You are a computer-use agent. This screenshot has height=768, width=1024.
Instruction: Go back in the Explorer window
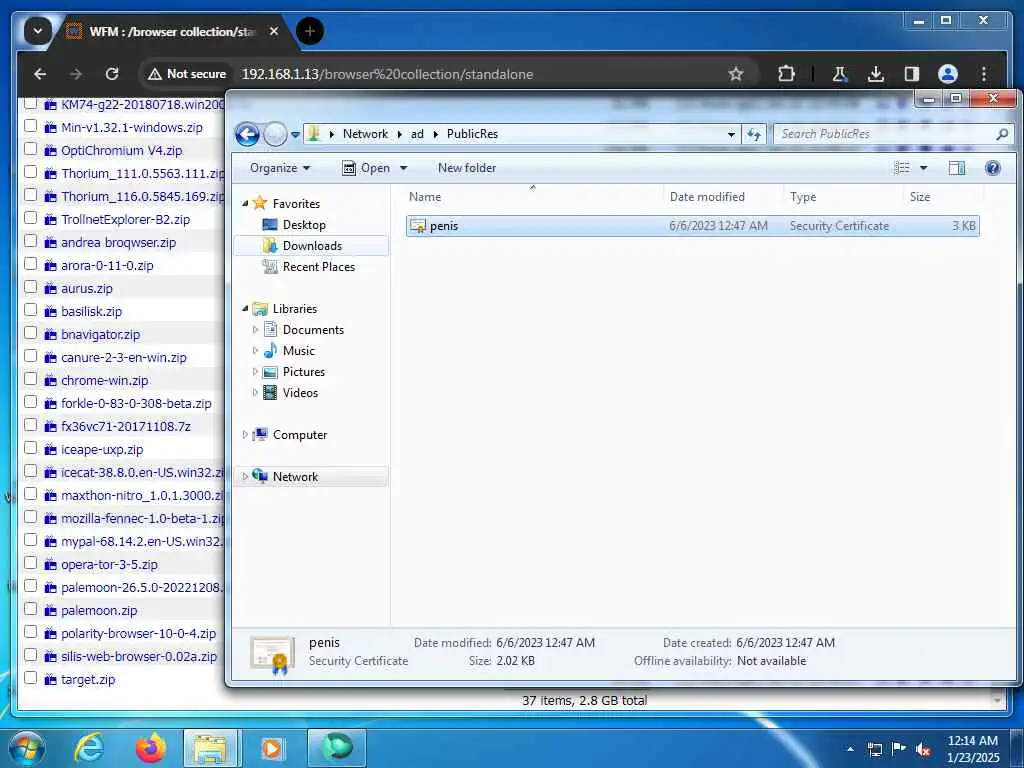pos(247,134)
